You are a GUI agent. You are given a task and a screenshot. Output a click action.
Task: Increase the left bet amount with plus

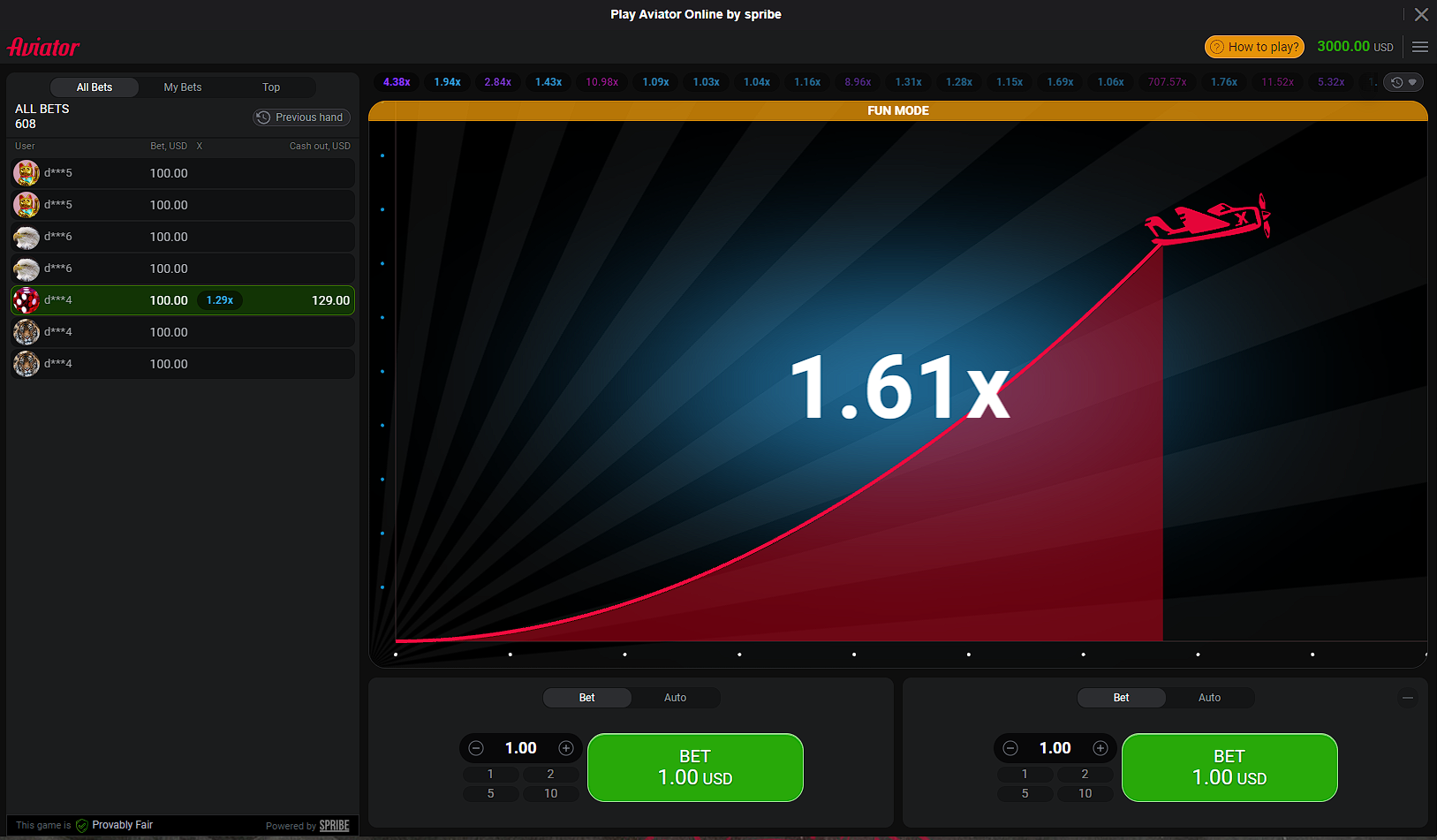pyautogui.click(x=566, y=748)
